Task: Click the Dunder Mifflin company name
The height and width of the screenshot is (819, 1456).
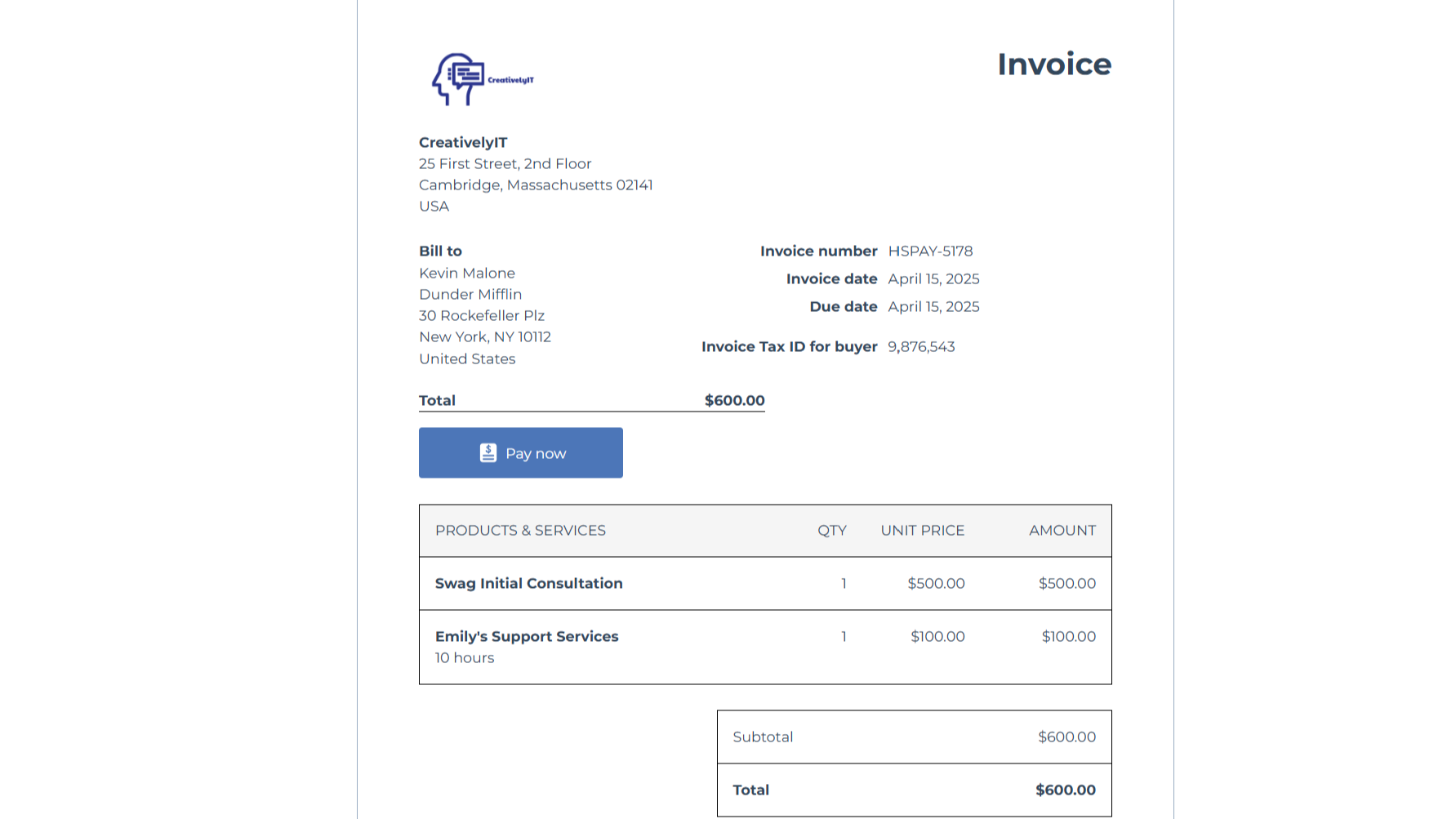Action: 470,295
